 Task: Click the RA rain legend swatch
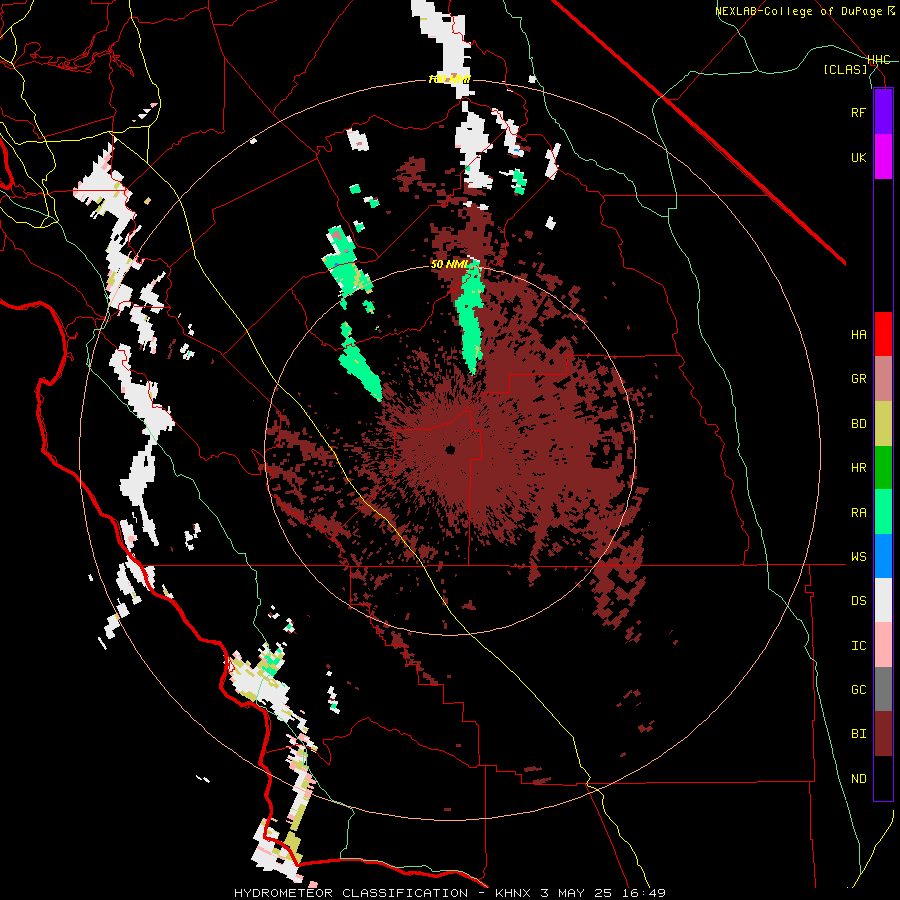(x=883, y=512)
